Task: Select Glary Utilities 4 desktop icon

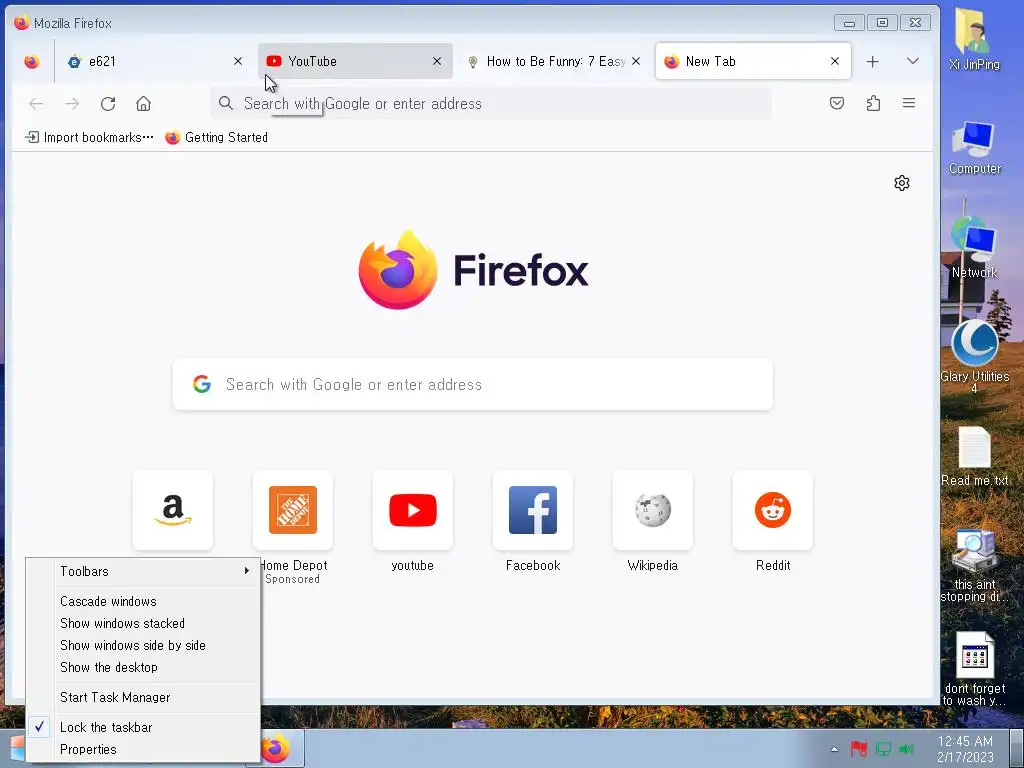Action: coord(974,356)
